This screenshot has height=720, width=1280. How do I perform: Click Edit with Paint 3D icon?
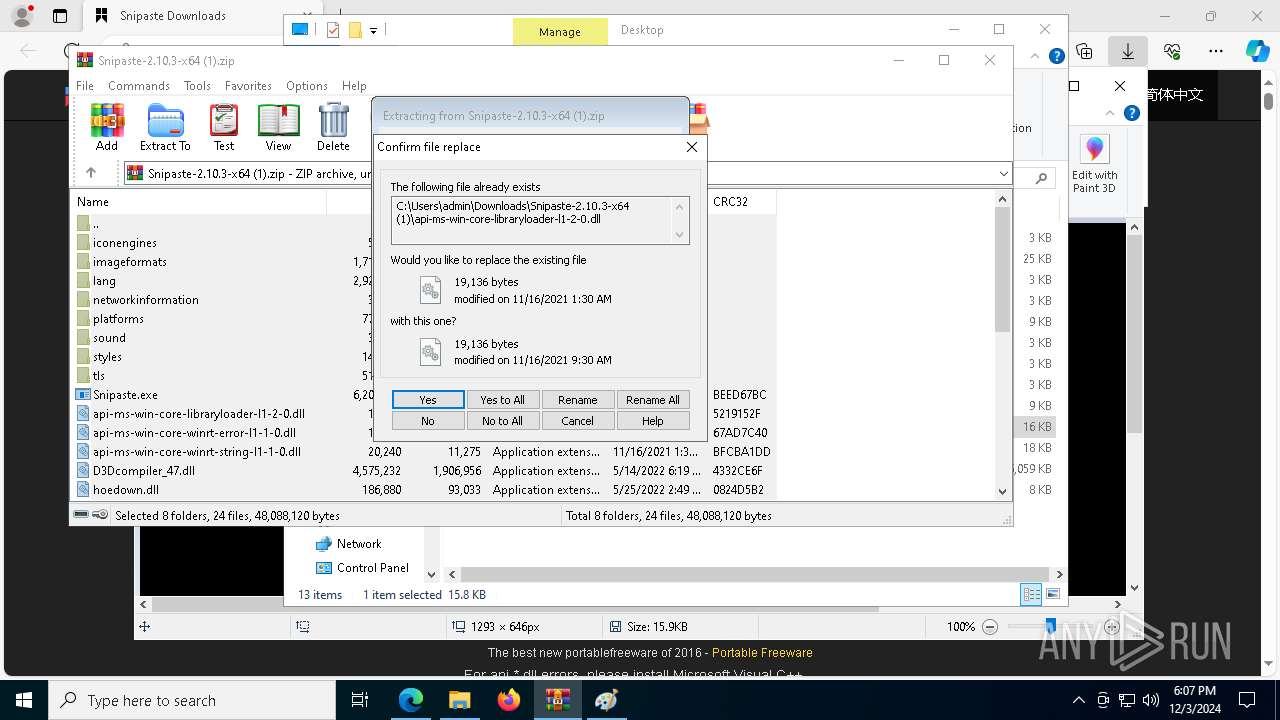click(x=1095, y=165)
